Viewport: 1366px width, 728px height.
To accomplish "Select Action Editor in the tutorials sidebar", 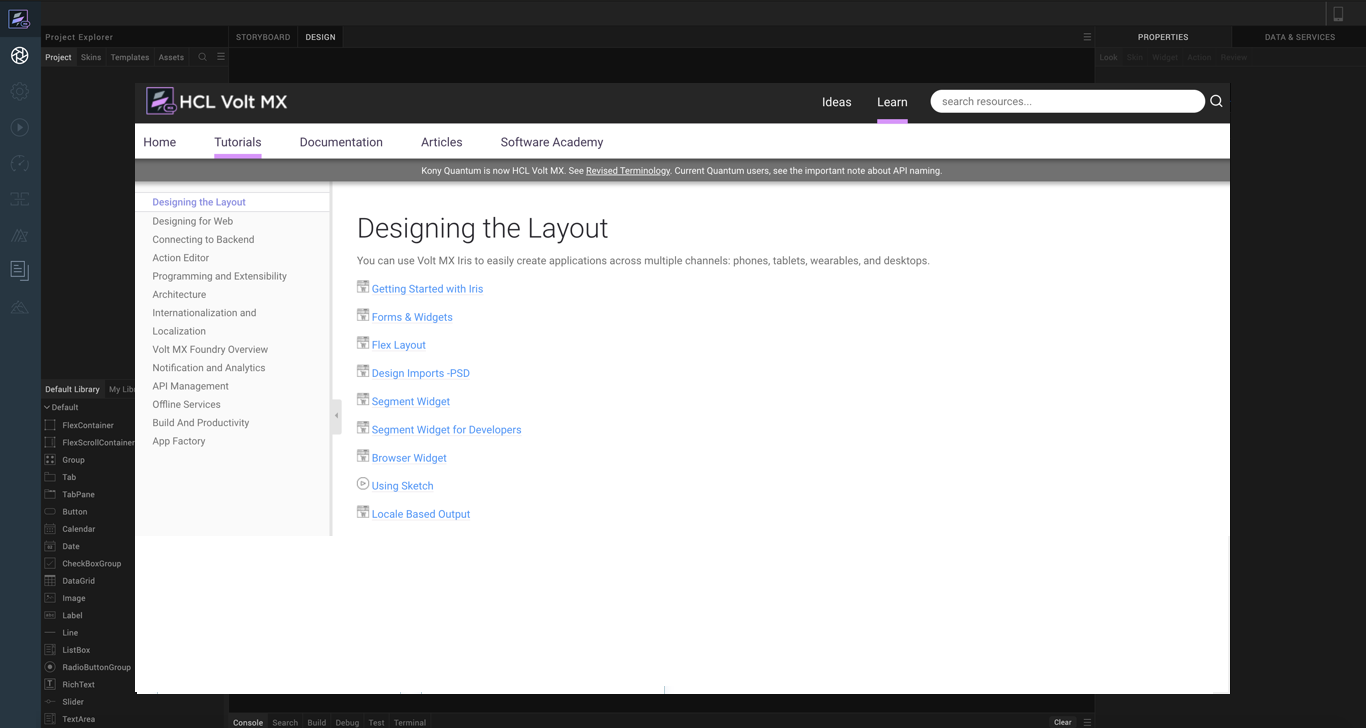I will [181, 258].
